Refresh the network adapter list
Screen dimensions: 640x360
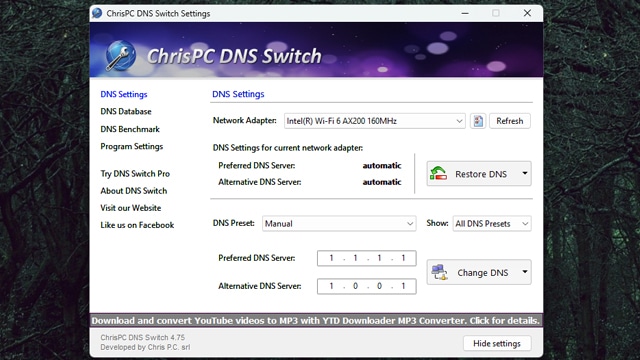pyautogui.click(x=509, y=121)
